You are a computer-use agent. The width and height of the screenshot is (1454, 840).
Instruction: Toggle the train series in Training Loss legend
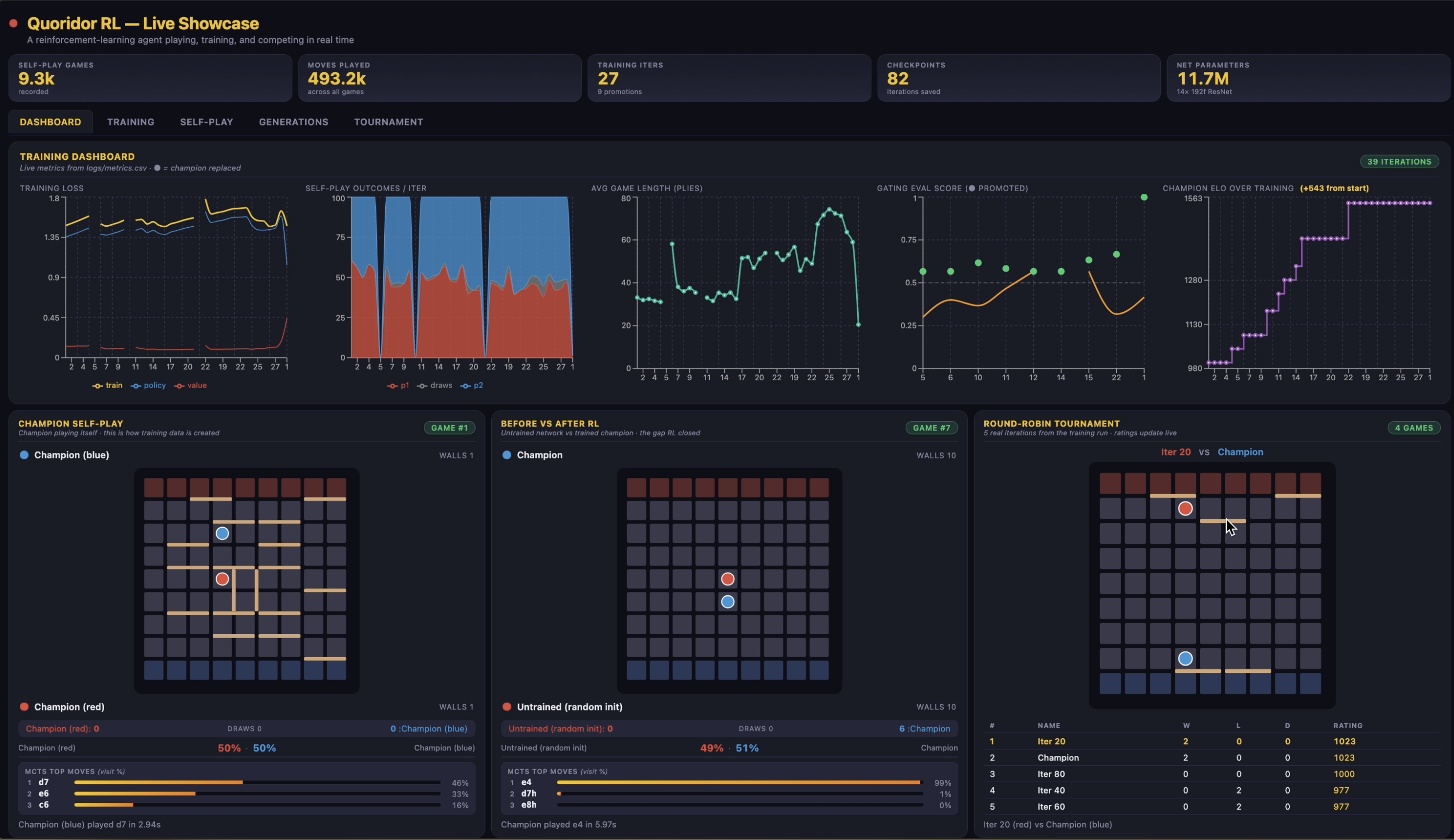click(107, 385)
